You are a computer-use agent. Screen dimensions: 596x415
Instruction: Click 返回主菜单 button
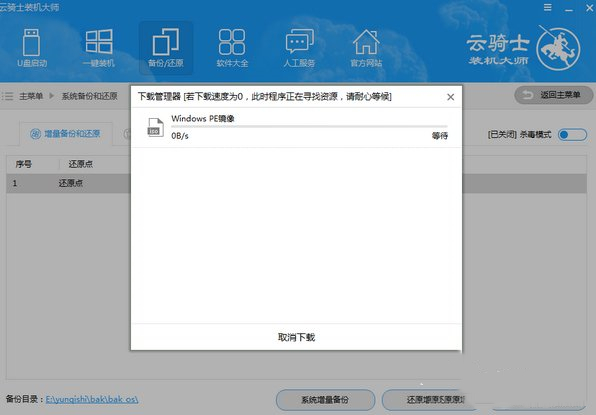(553, 95)
